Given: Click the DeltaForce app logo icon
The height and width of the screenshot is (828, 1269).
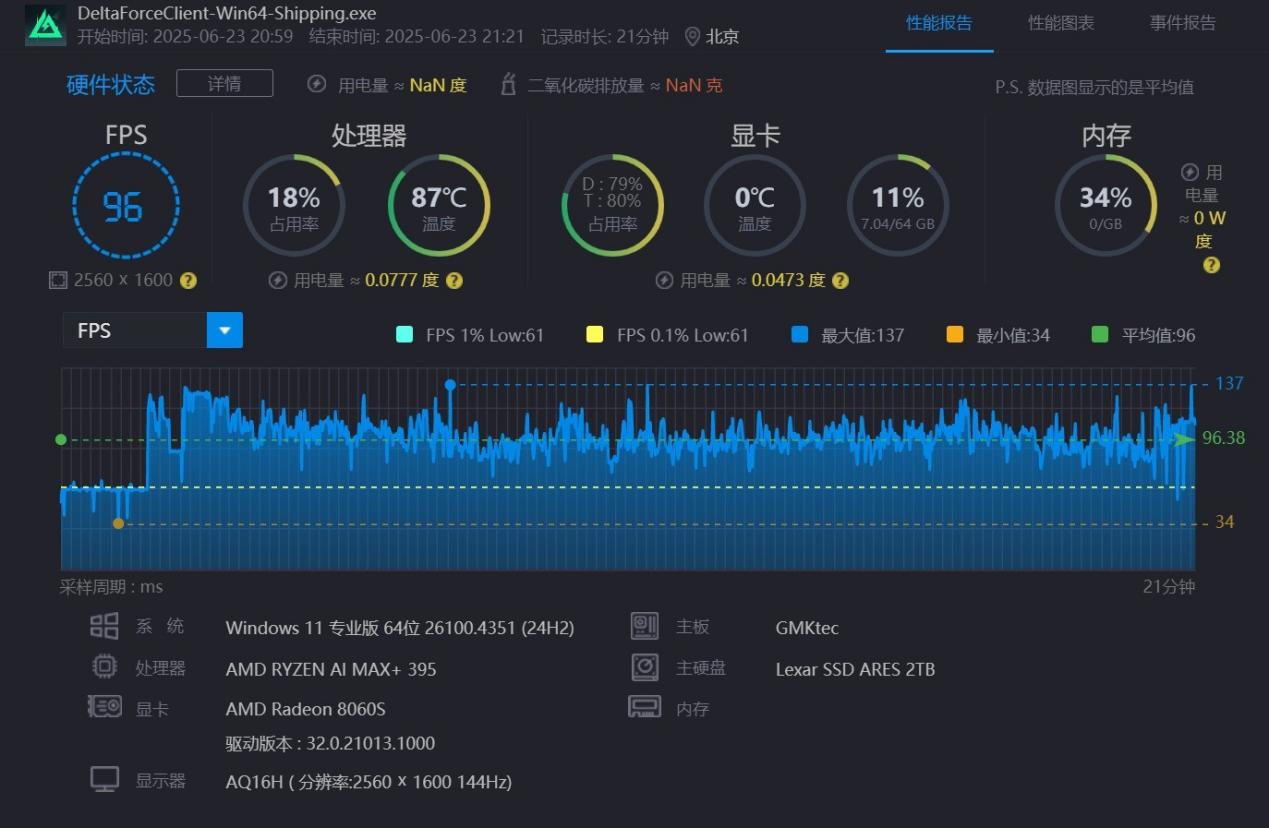Looking at the screenshot, I should [x=45, y=26].
